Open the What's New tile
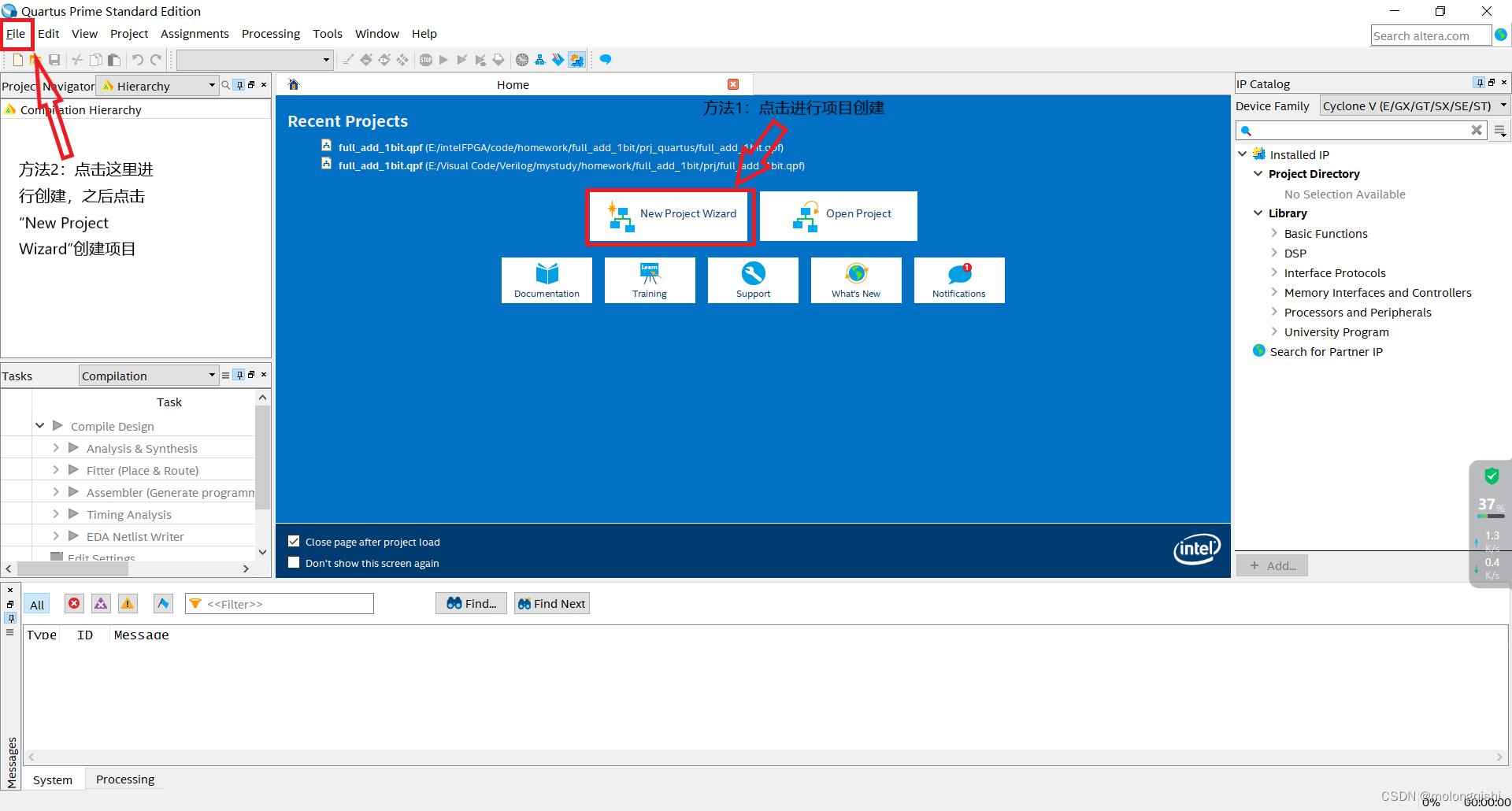This screenshot has width=1512, height=811. (856, 280)
